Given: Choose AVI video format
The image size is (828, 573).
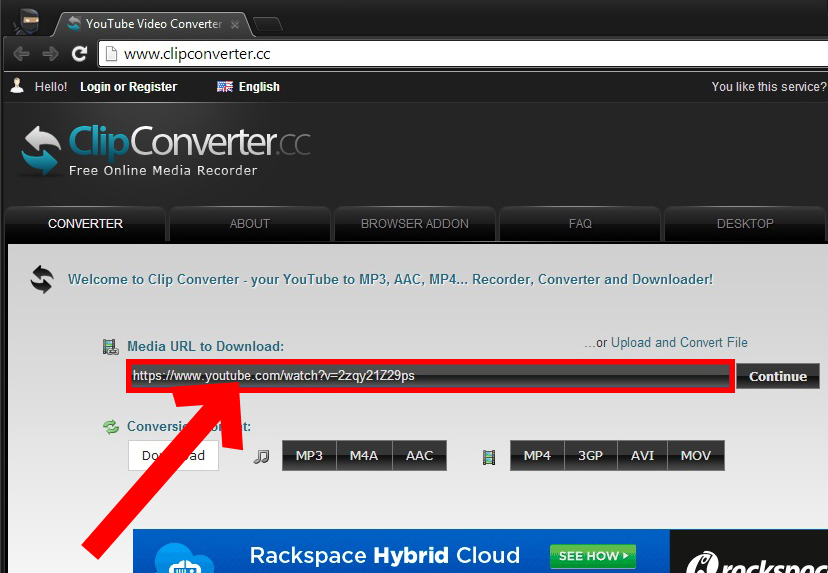Looking at the screenshot, I should pyautogui.click(x=642, y=456).
